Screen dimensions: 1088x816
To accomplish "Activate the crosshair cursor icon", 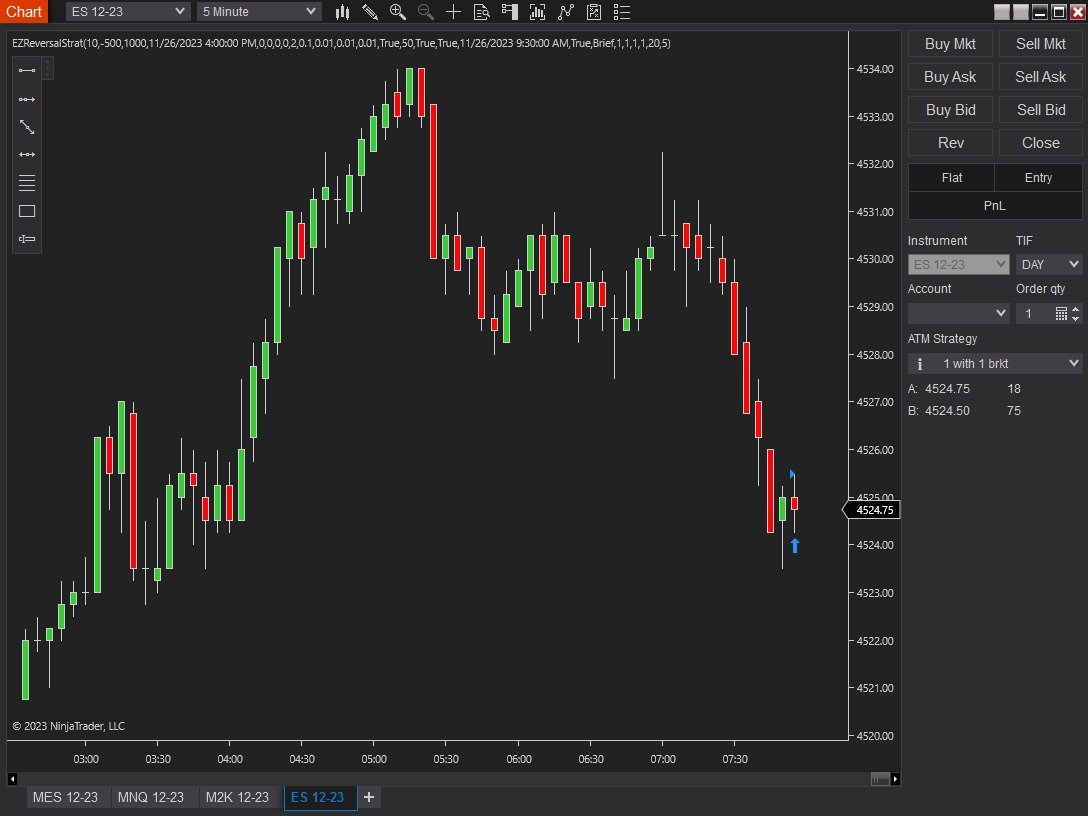I will pos(453,12).
